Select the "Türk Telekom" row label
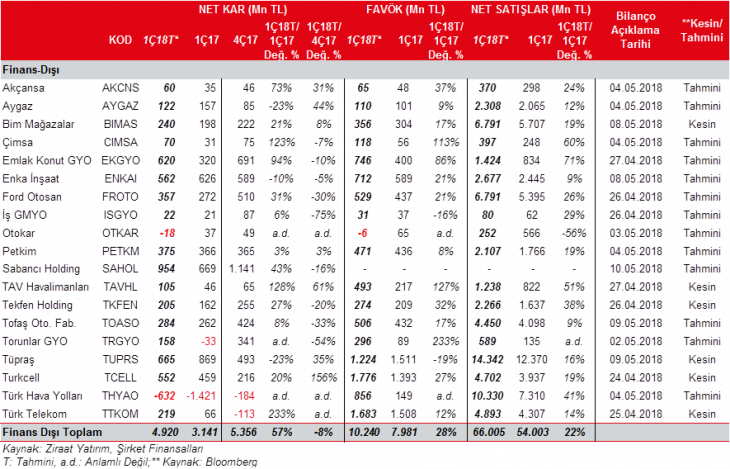 click(x=34, y=414)
